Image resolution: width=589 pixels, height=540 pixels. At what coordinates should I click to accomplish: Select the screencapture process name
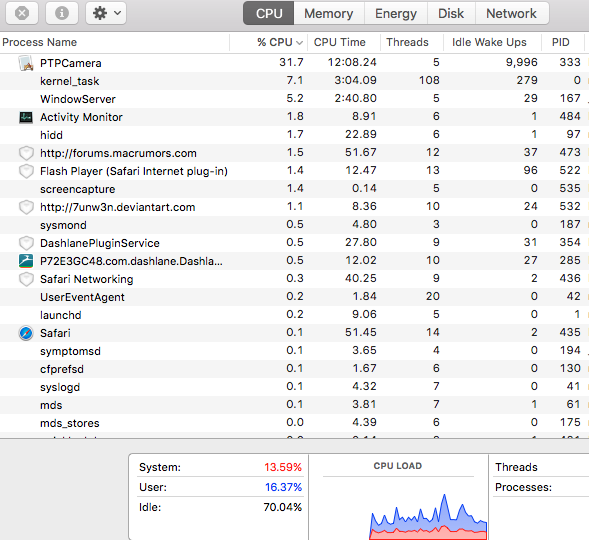[x=78, y=189]
